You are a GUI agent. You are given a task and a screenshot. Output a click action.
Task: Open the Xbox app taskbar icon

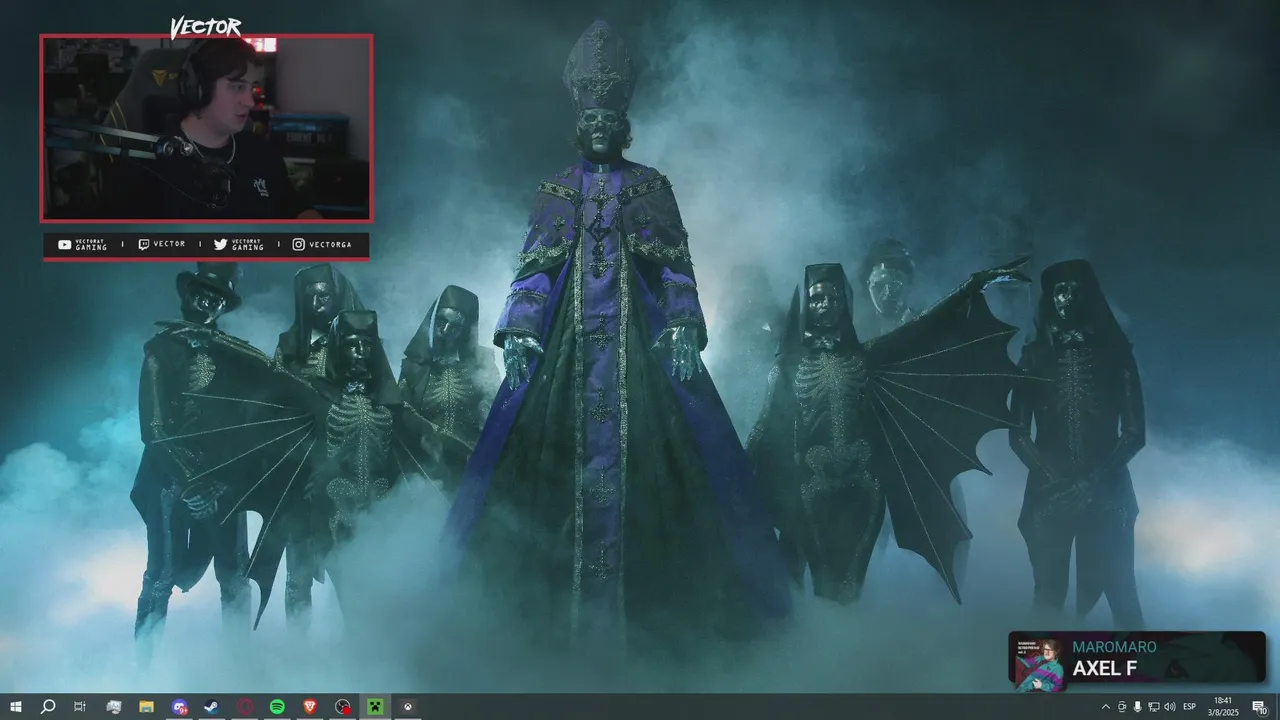(408, 707)
